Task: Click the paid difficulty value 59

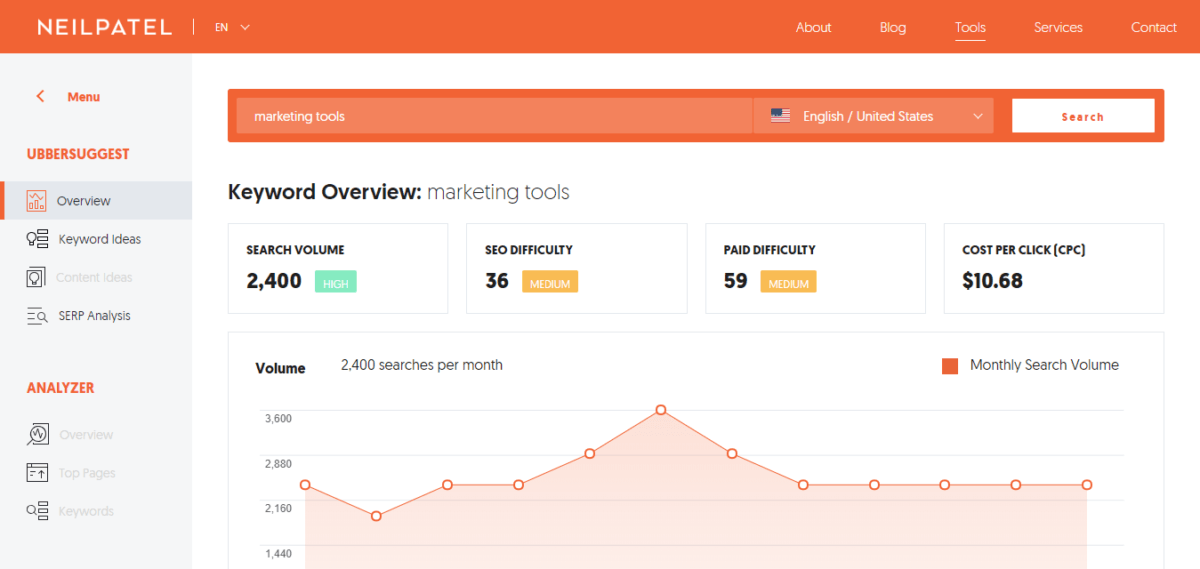Action: pos(735,281)
